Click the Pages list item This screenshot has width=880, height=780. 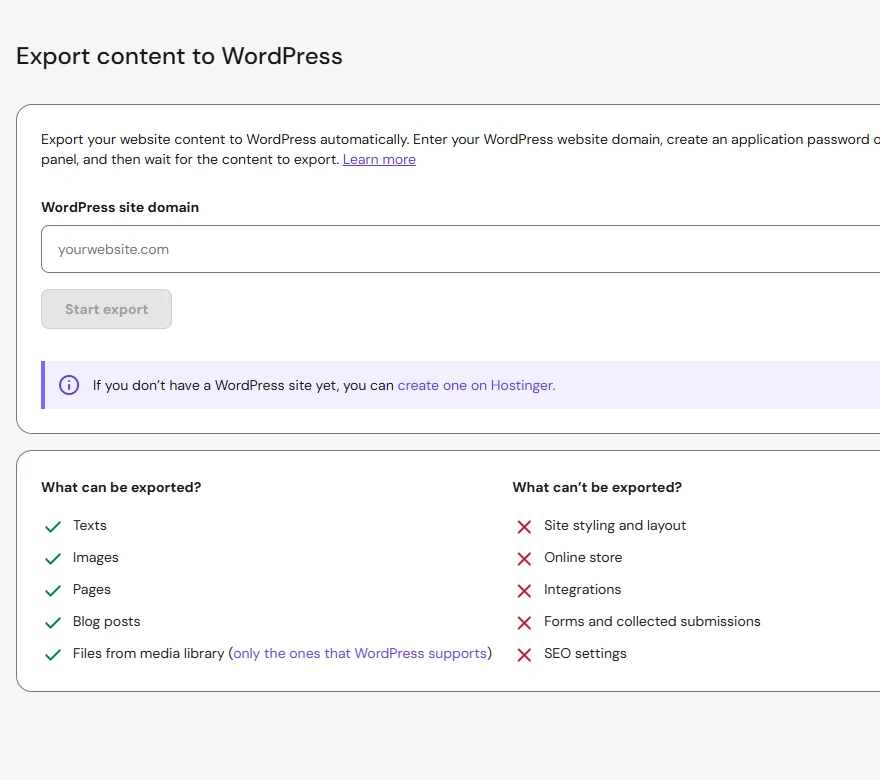click(91, 589)
